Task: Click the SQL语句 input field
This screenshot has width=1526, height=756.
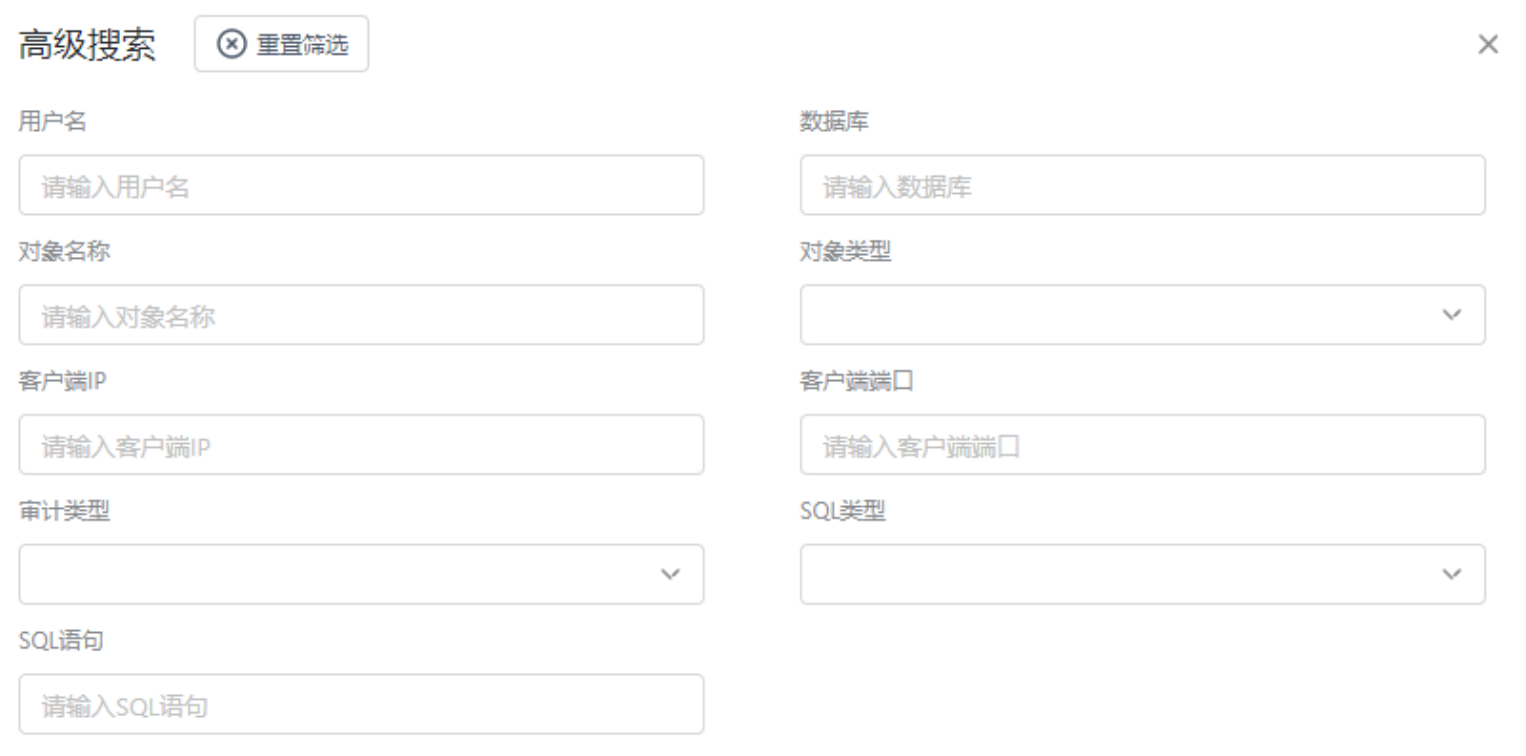Action: pos(360,704)
